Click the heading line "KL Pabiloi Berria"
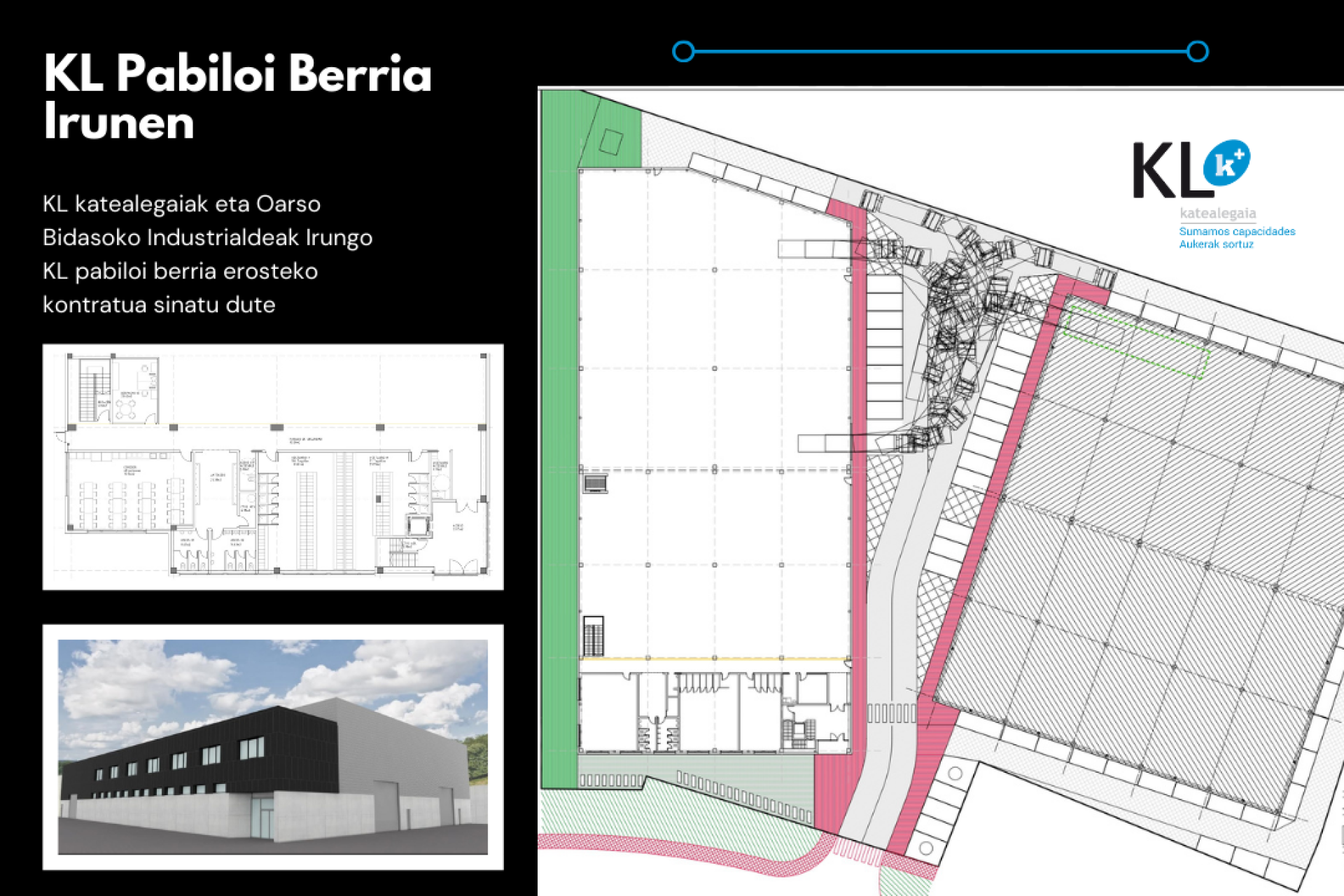1344x896 pixels. pos(238,73)
